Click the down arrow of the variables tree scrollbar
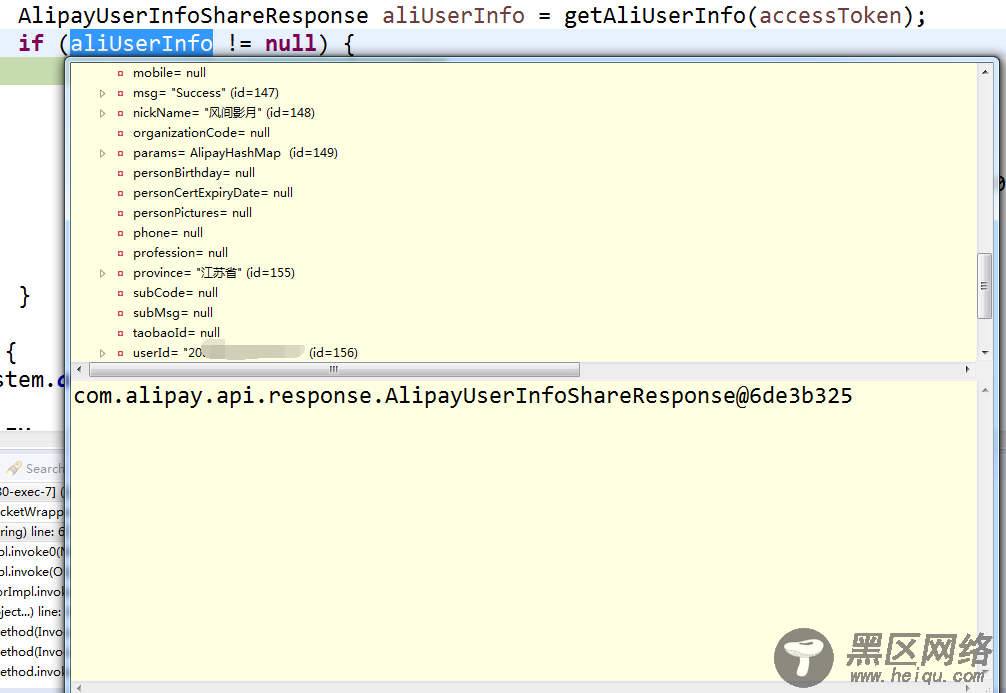 tap(985, 352)
